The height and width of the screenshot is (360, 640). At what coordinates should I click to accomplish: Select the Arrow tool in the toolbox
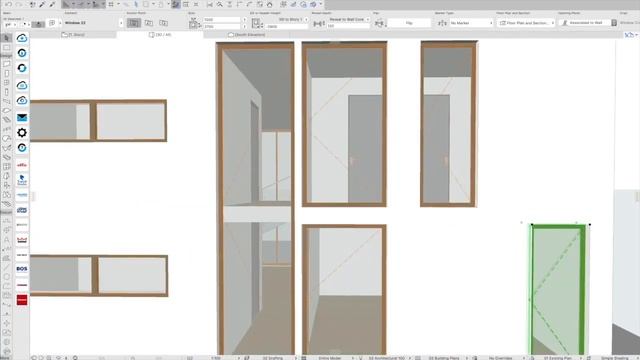click(7, 38)
